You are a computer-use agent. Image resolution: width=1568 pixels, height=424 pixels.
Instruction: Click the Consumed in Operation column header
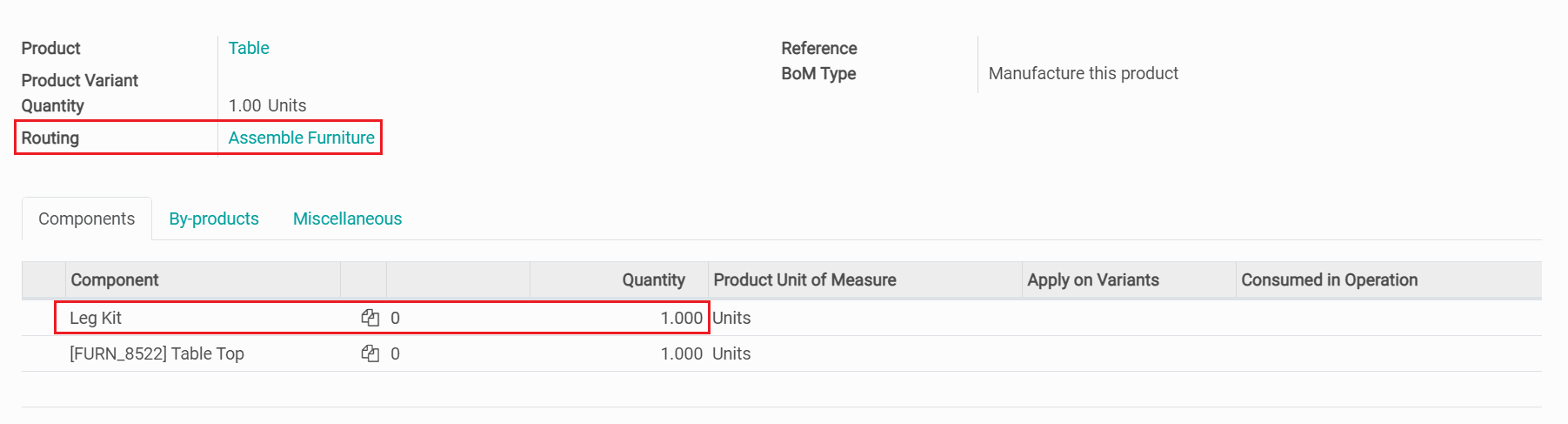1329,279
